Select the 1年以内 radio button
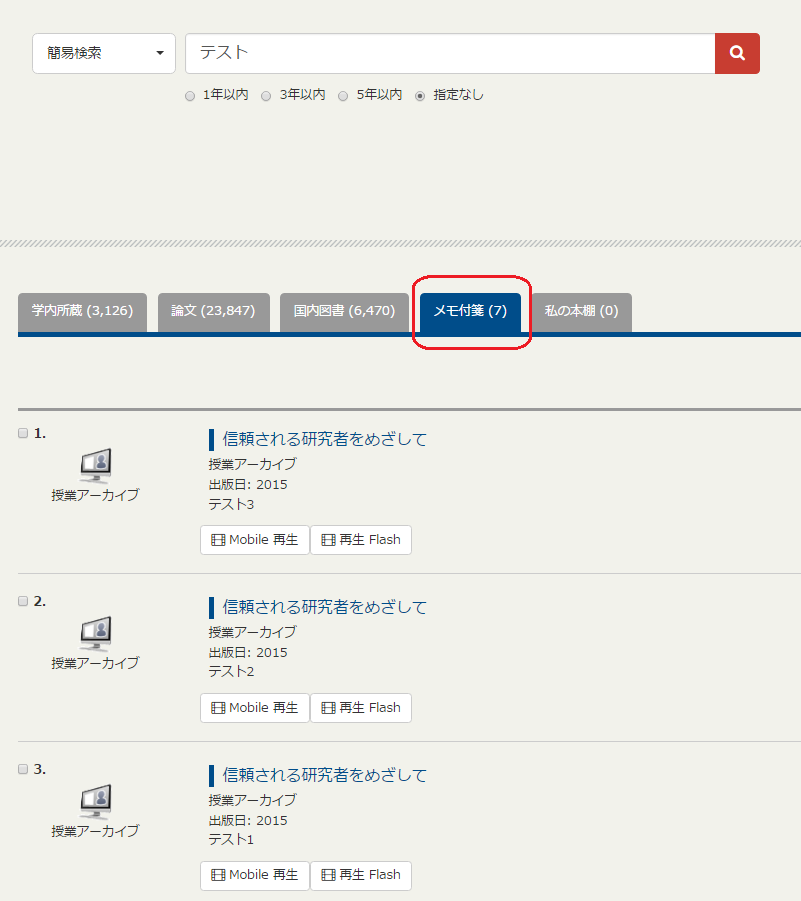 190,96
